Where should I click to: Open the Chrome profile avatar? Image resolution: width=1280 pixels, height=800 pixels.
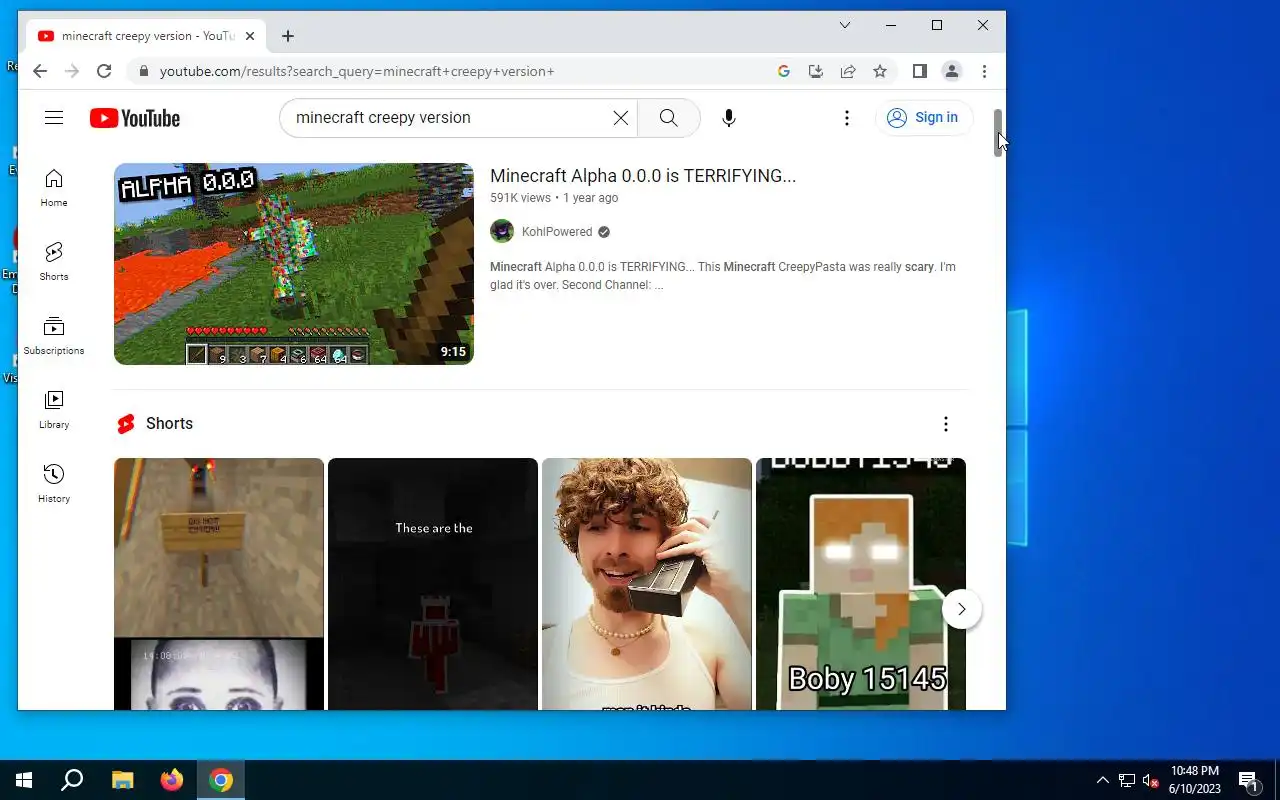(952, 71)
